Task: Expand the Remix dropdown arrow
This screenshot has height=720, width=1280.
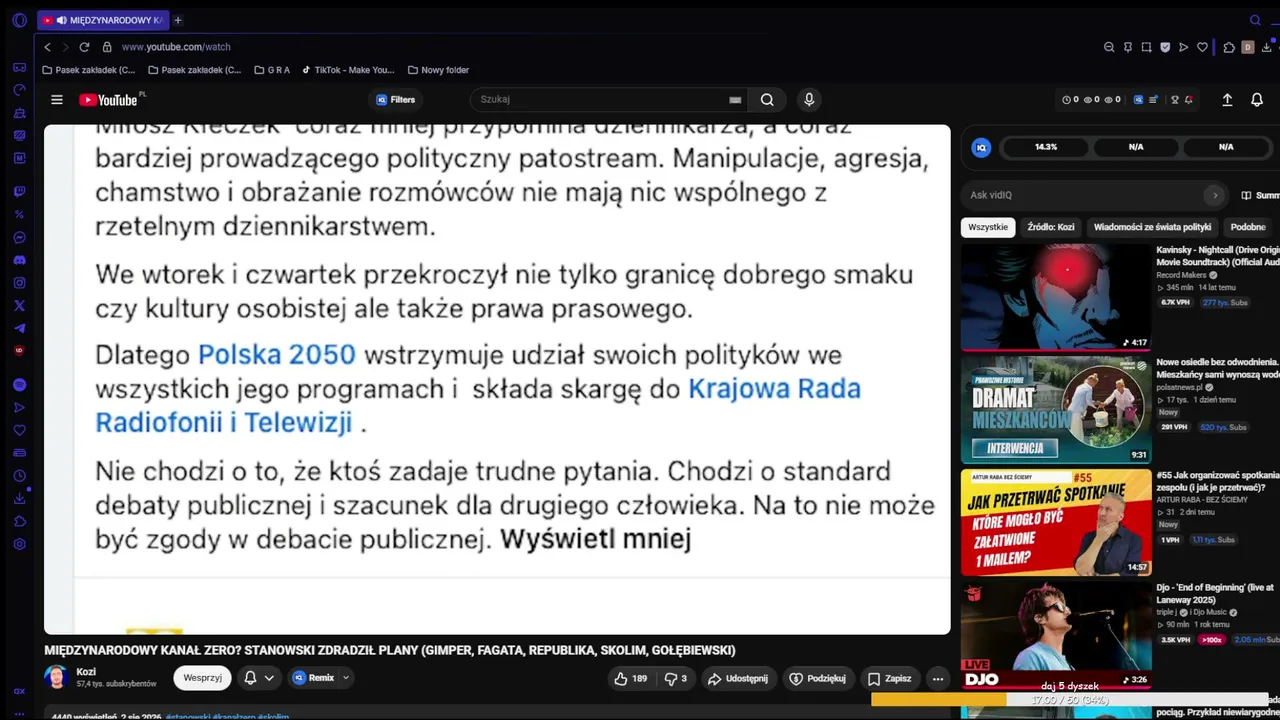Action: tap(346, 678)
